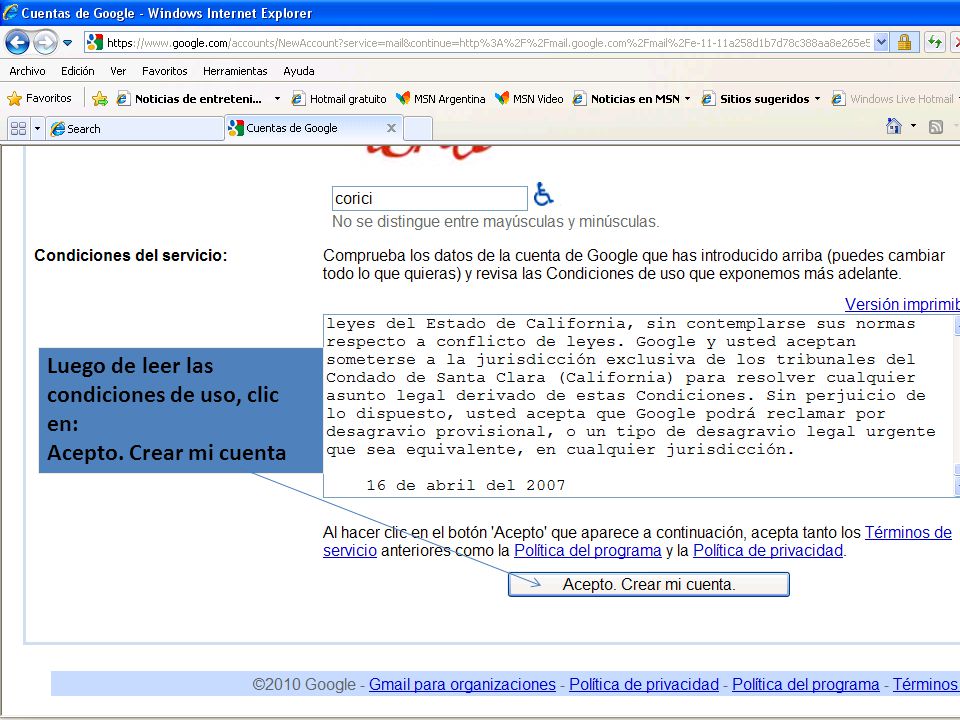Open Sitios sugeridos favorite
The width and height of the screenshot is (960, 720).
tap(756, 99)
